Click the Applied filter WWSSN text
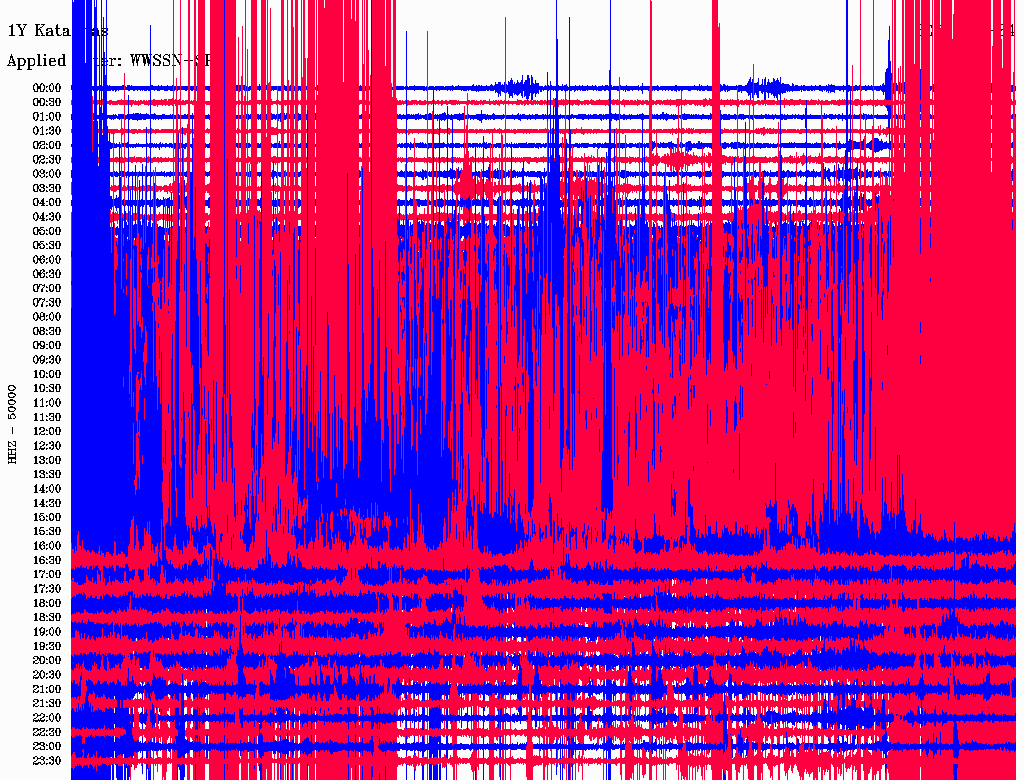1024x780 pixels. (x=108, y=61)
